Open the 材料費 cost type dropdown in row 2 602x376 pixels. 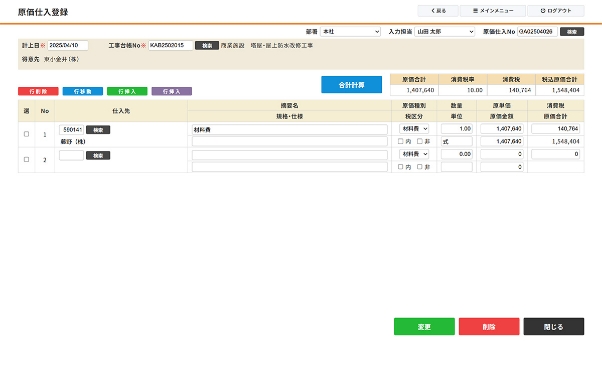coord(414,154)
